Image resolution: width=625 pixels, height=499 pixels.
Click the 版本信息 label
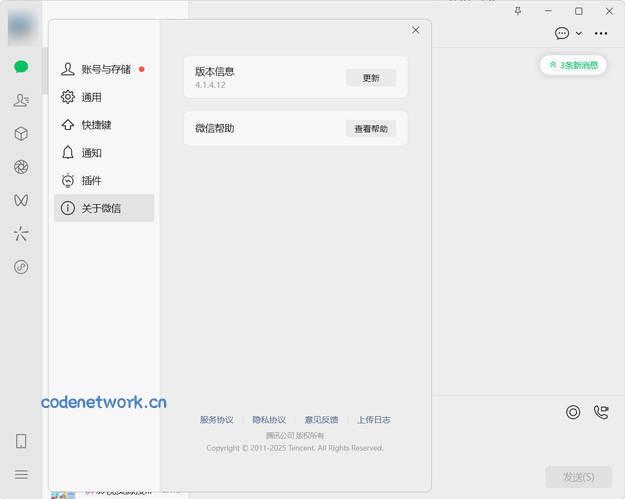(214, 71)
